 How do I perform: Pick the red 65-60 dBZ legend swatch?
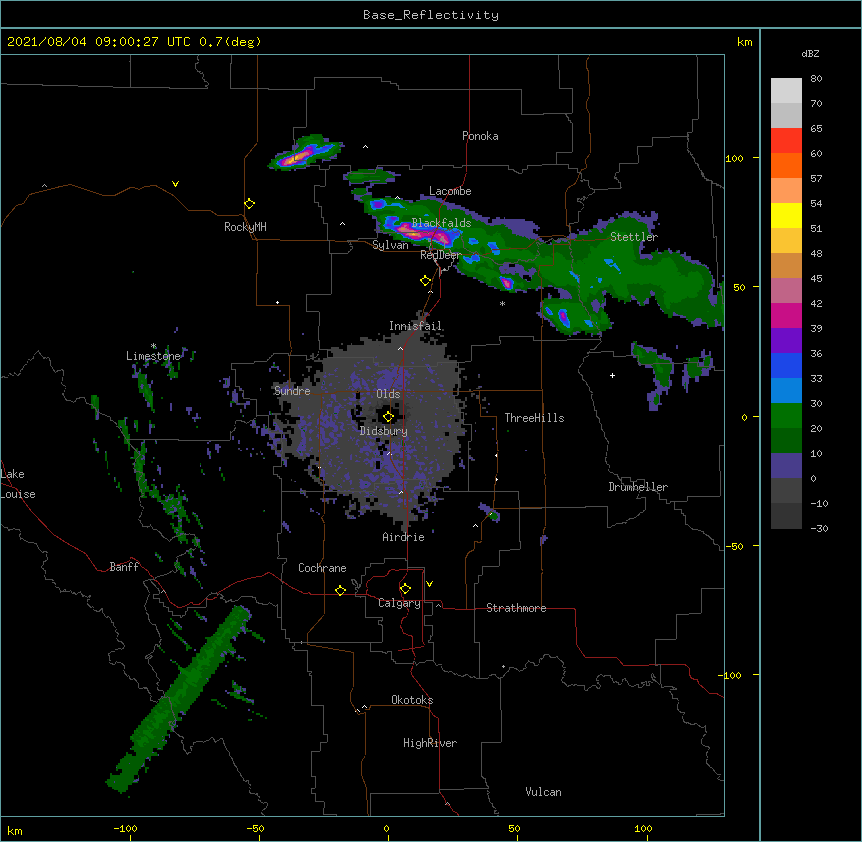click(x=786, y=141)
